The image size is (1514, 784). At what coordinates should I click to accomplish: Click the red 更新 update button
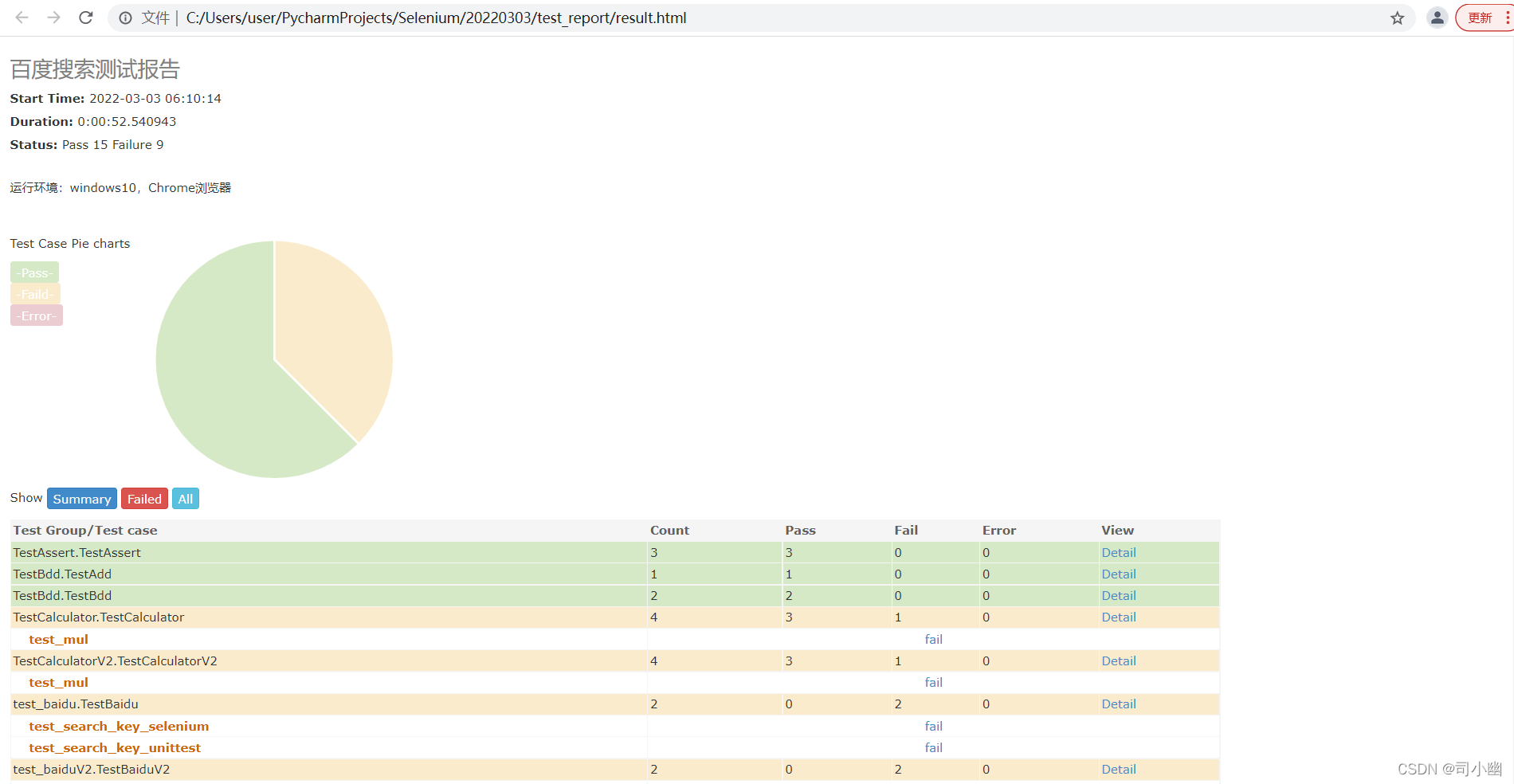click(1484, 18)
